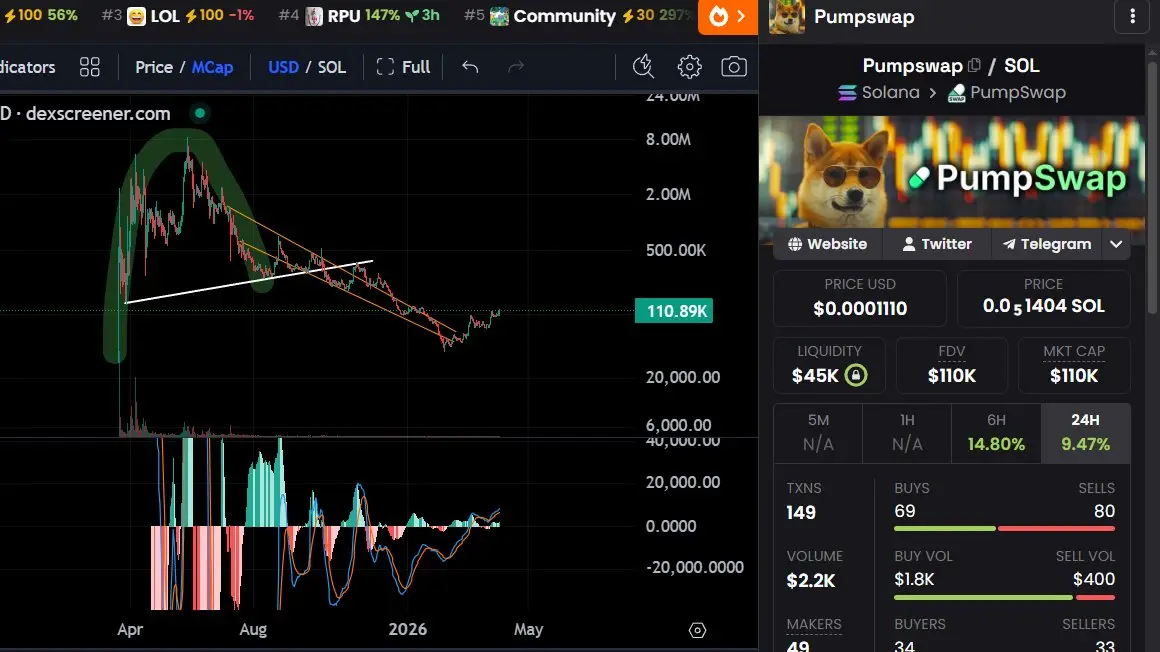
Task: Click the green live status dot
Action: (x=200, y=113)
